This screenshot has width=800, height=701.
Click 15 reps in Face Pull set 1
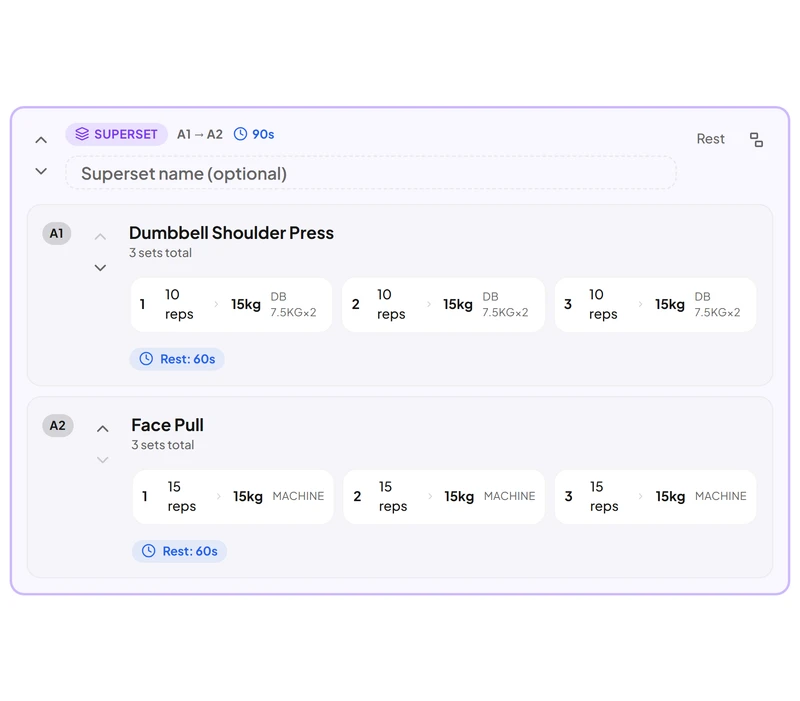(182, 496)
